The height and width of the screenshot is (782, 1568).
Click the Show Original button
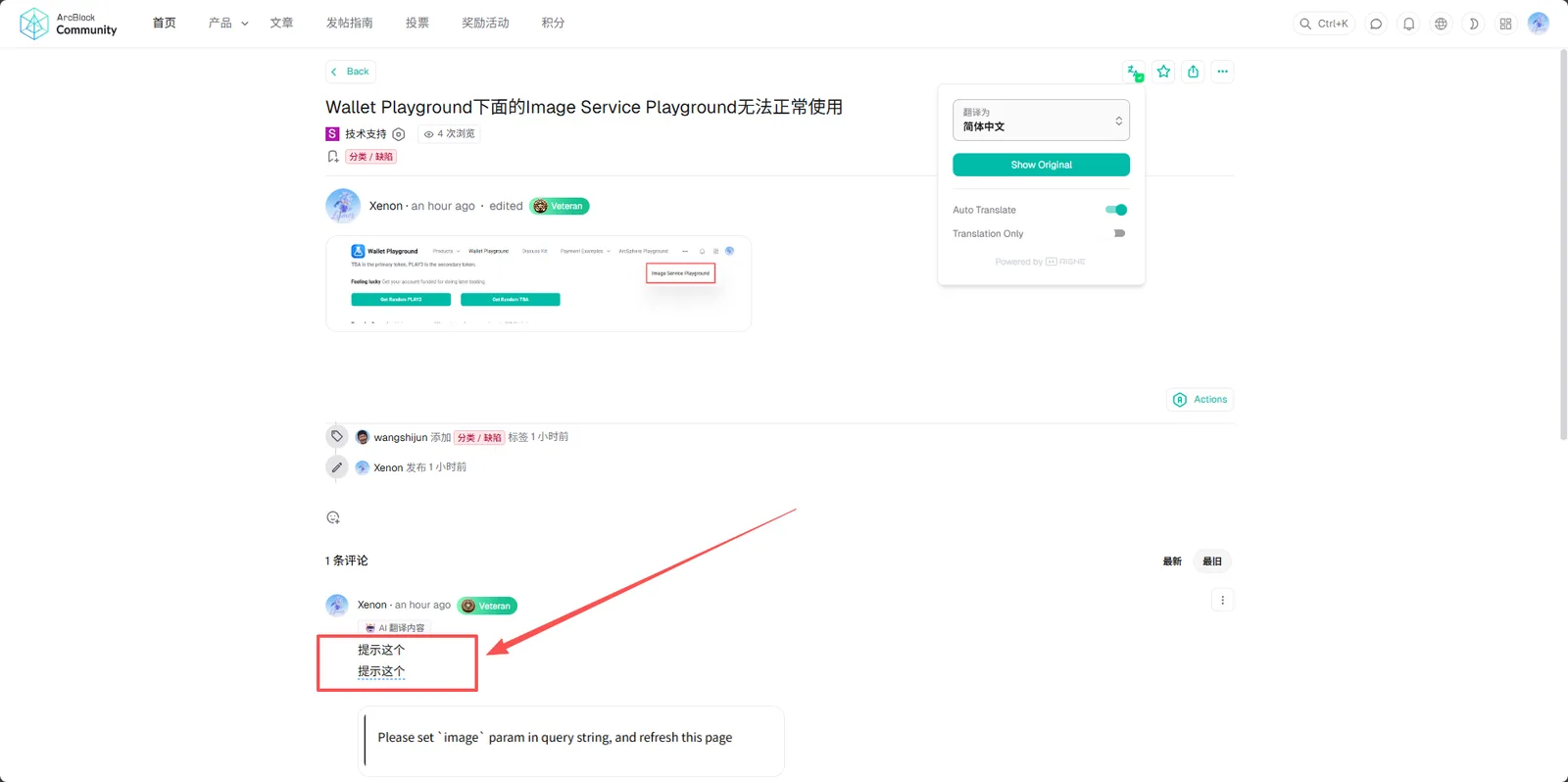(1041, 165)
